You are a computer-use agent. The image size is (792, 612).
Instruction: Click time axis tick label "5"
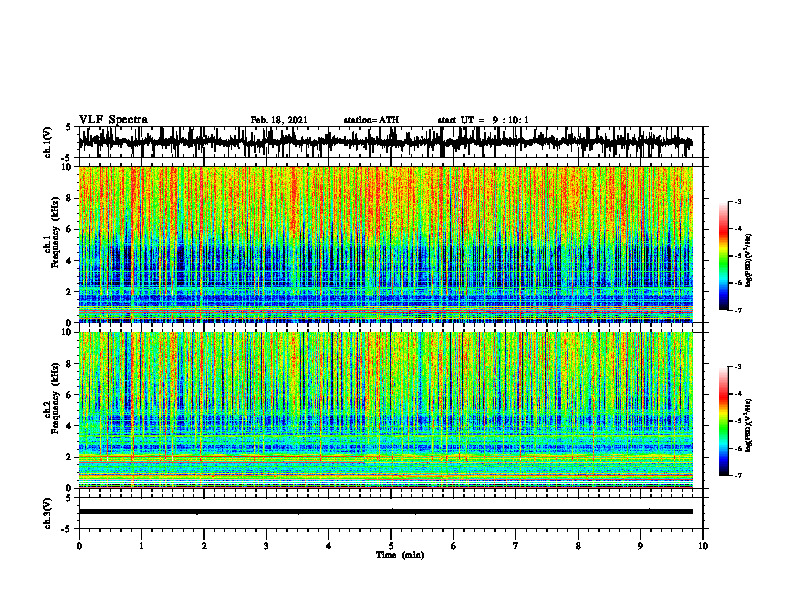pos(391,546)
